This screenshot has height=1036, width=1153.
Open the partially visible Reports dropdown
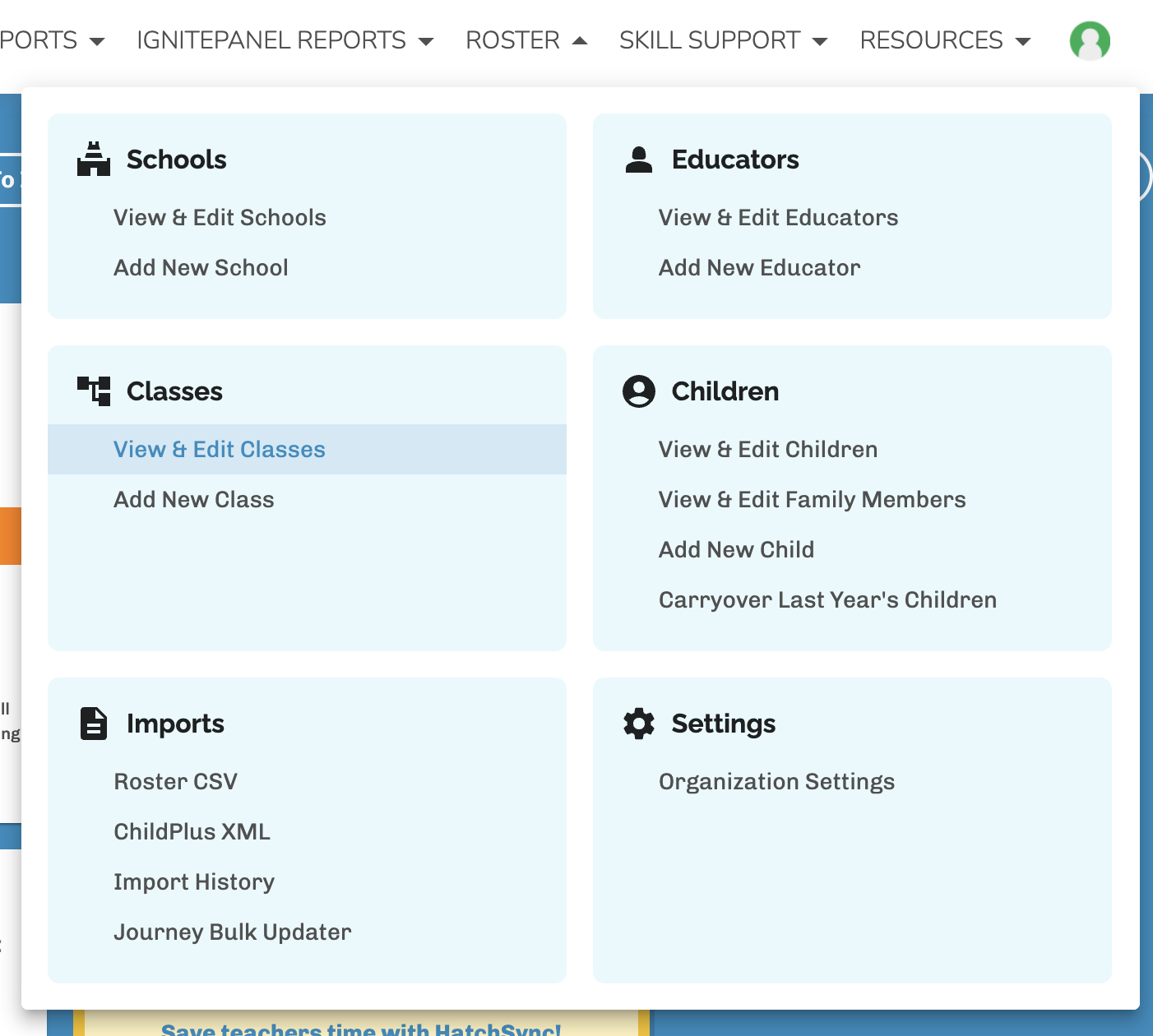click(x=53, y=40)
